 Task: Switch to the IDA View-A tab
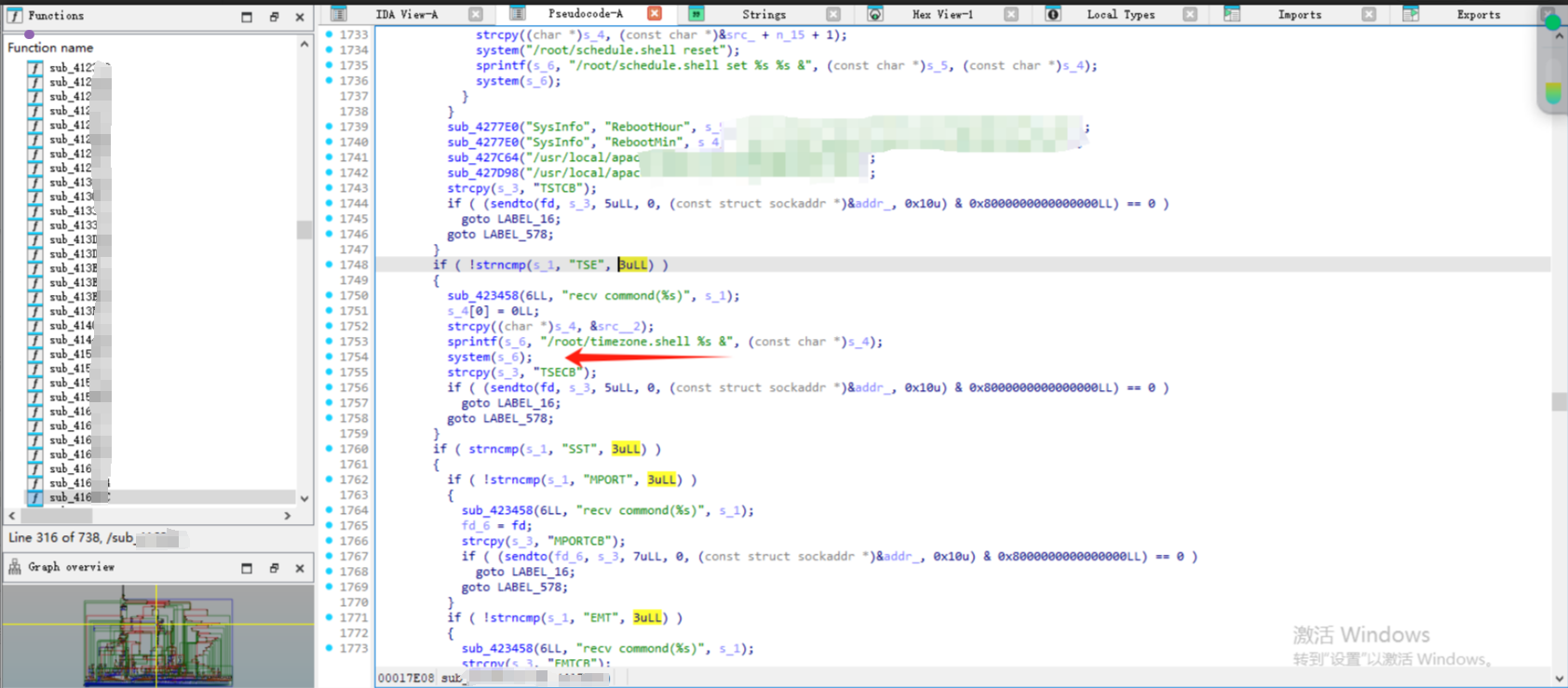tap(406, 14)
